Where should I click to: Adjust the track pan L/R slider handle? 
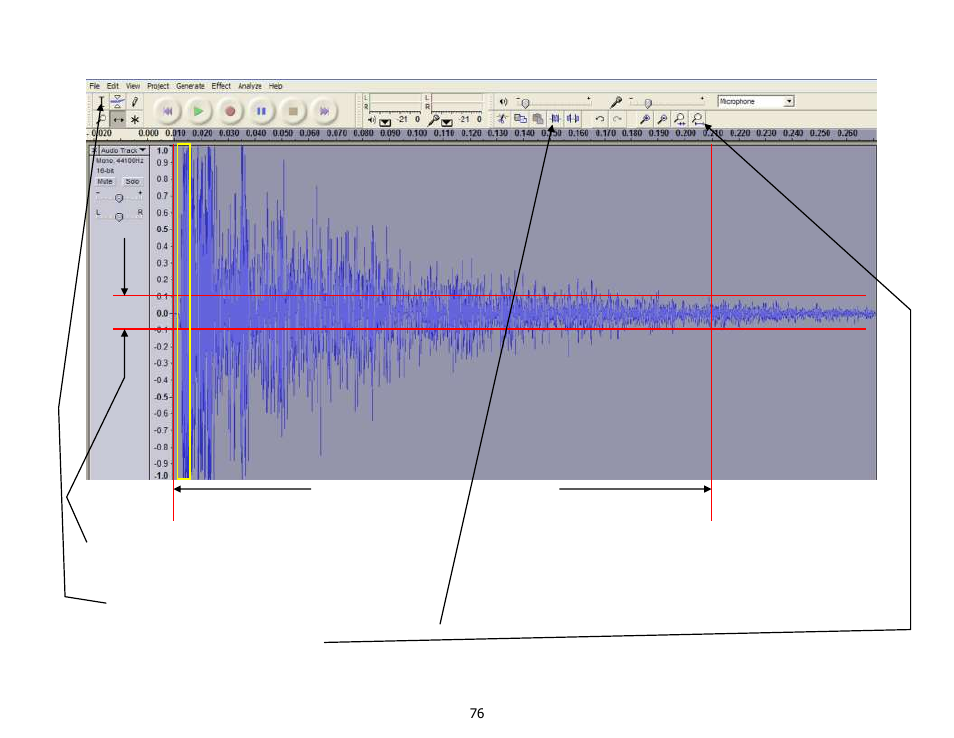click(119, 217)
